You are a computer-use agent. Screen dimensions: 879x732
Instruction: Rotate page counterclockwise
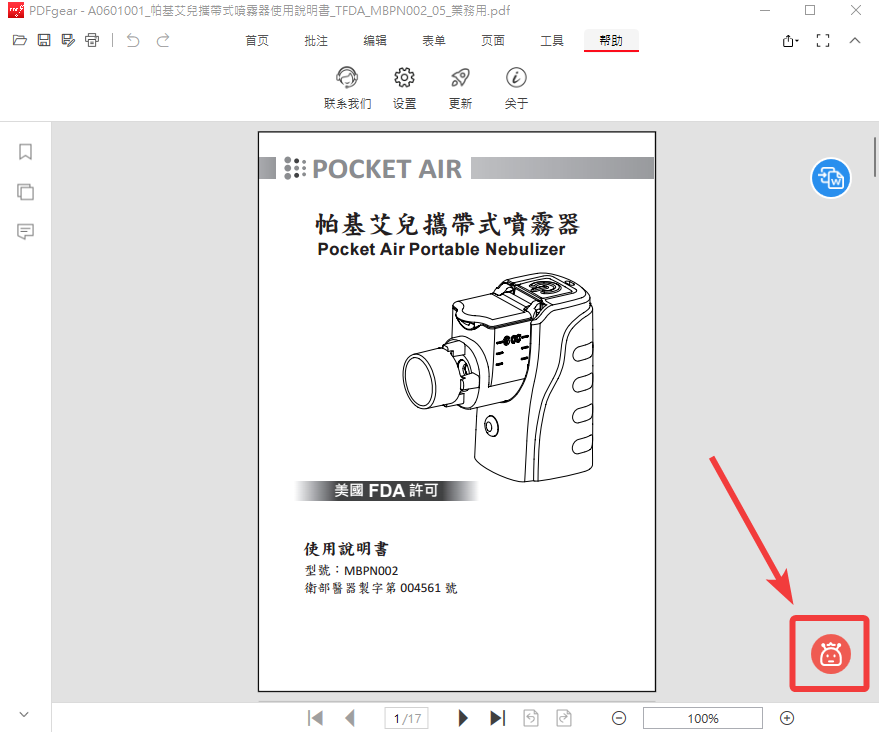[531, 718]
